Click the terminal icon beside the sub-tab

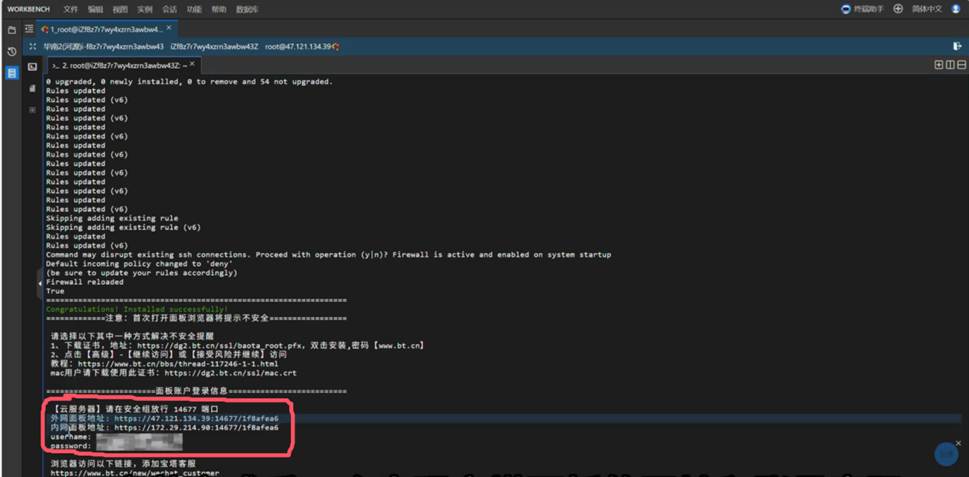point(32,66)
